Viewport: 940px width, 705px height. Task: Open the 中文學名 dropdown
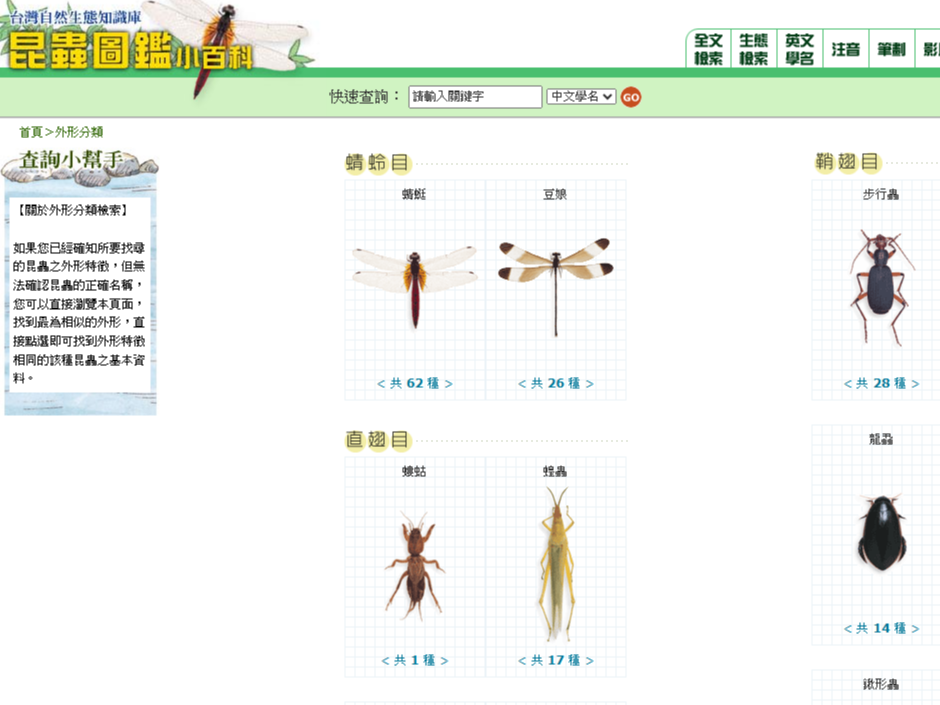581,97
